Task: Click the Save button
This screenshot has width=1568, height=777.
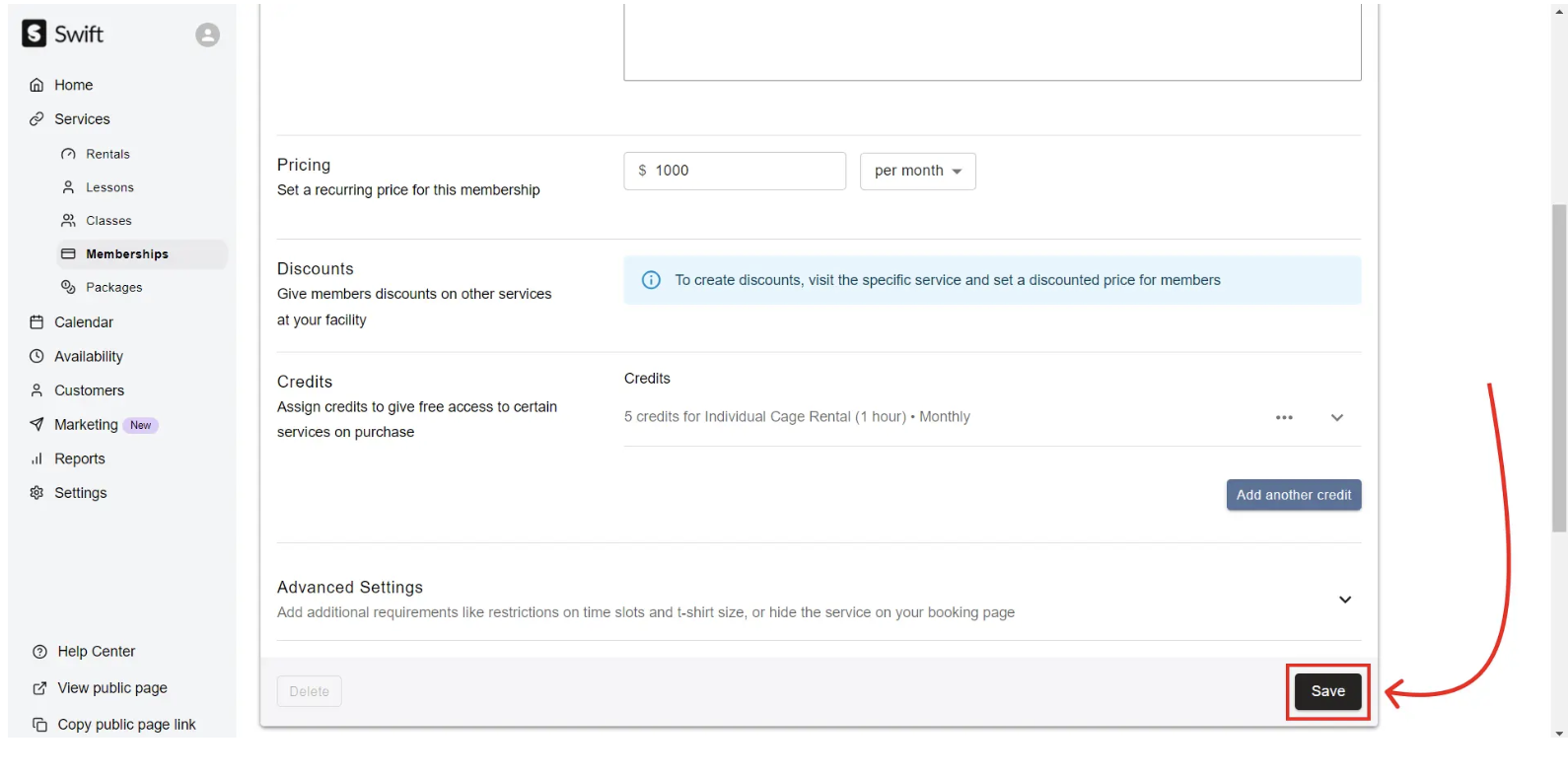Action: pyautogui.click(x=1327, y=691)
